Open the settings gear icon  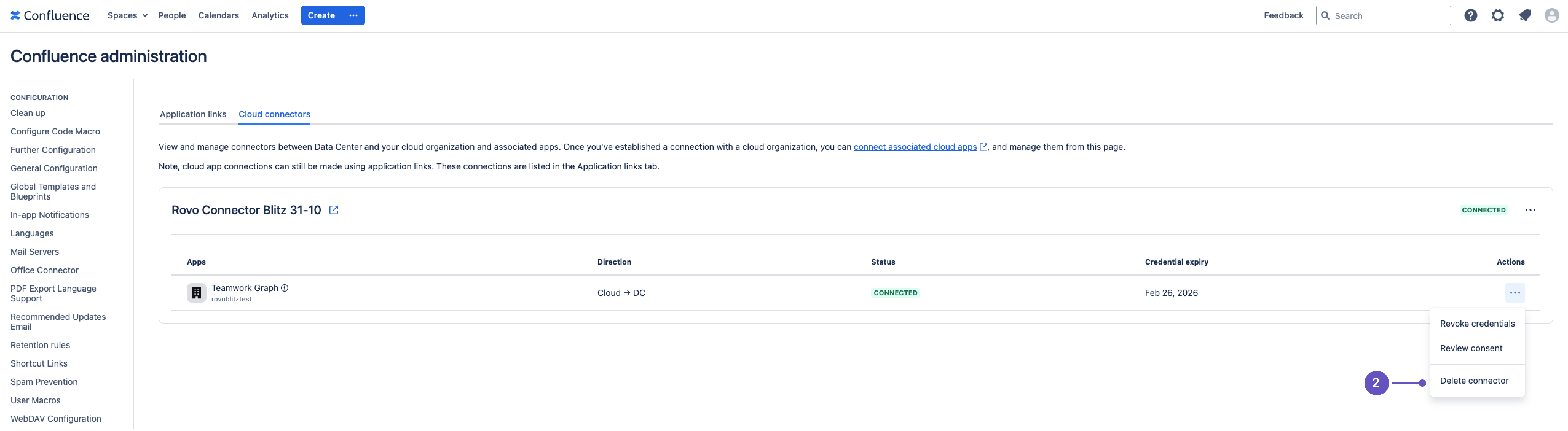1498,15
